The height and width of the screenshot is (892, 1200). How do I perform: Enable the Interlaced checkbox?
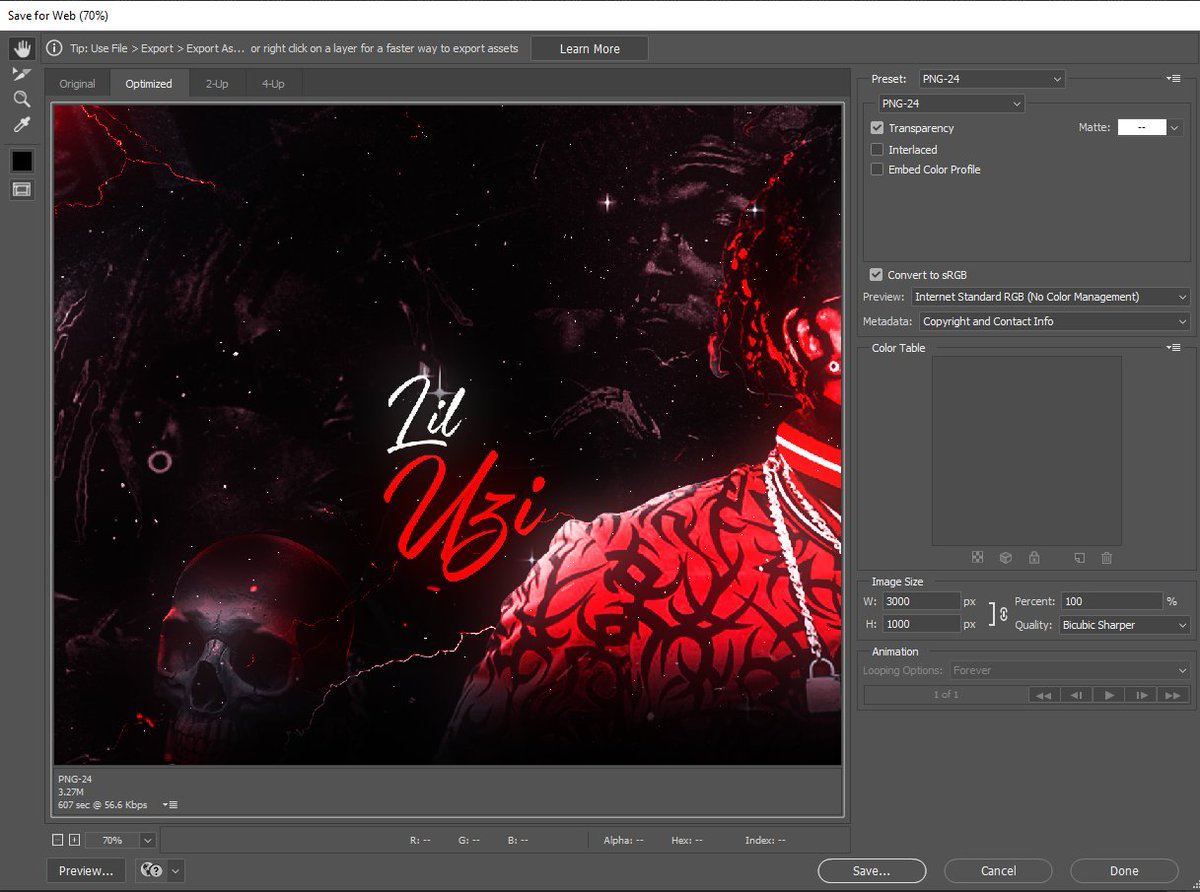(877, 149)
